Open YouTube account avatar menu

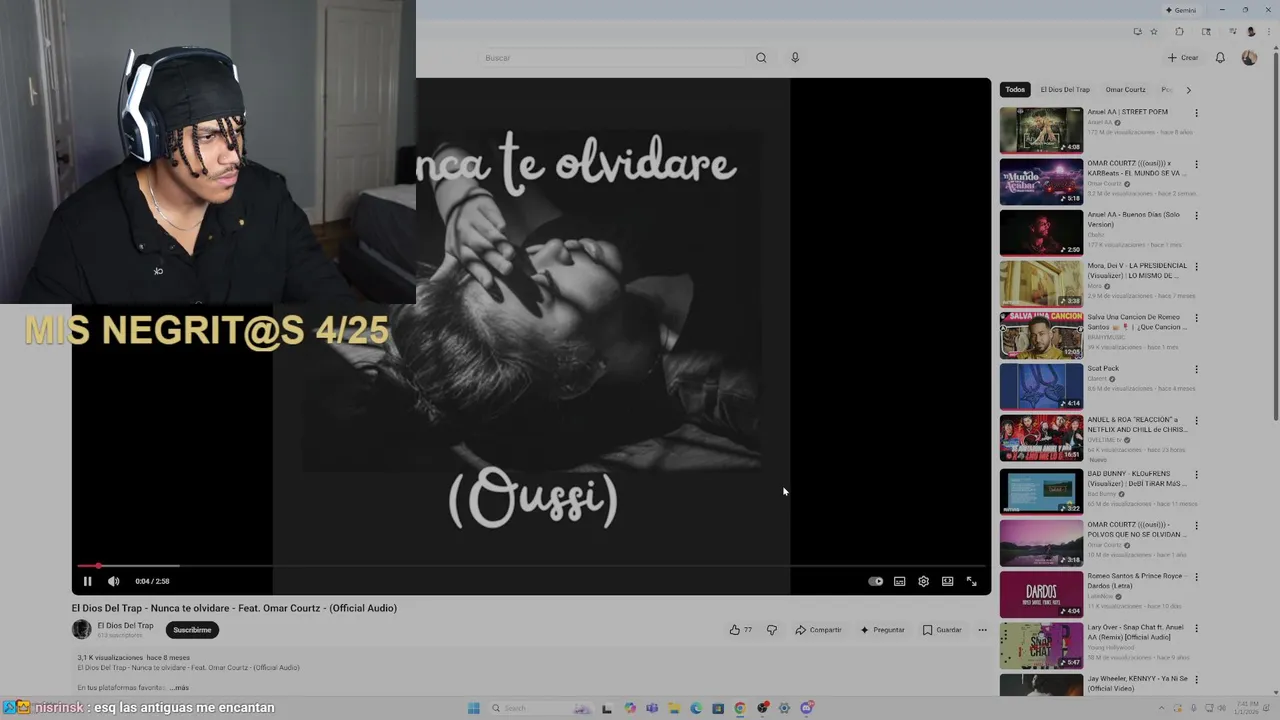[x=1249, y=58]
